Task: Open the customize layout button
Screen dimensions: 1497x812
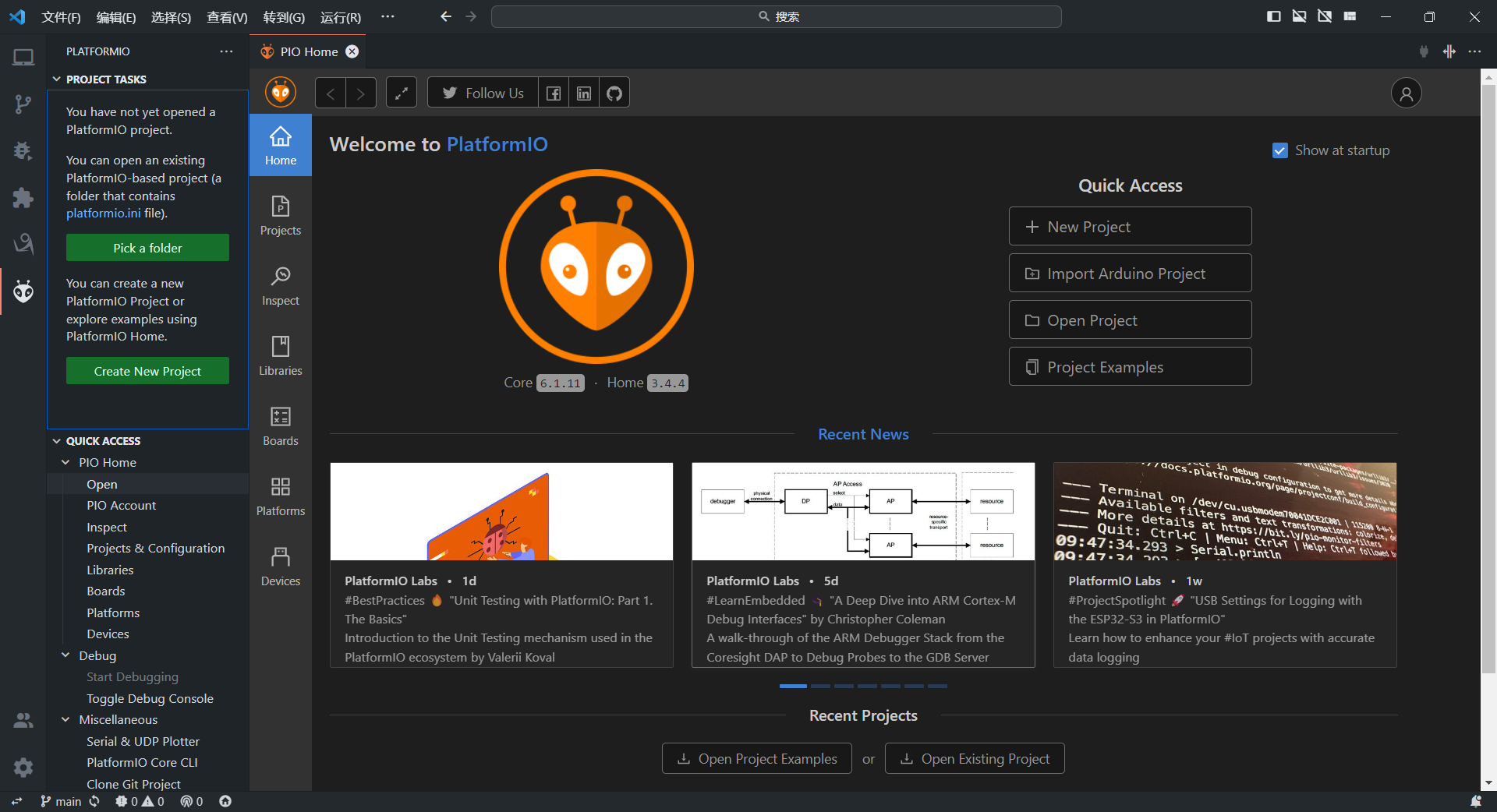Action: point(1350,16)
